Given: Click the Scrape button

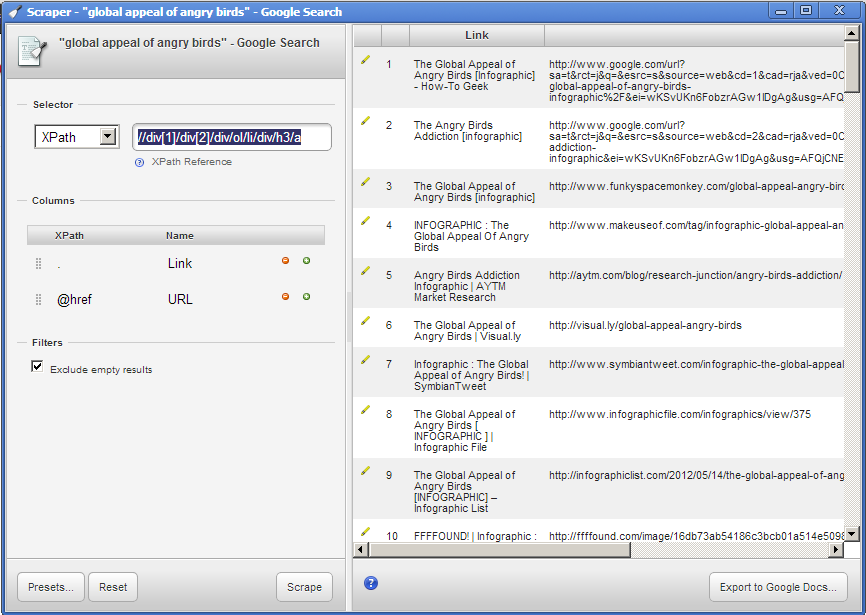Looking at the screenshot, I should (x=304, y=587).
